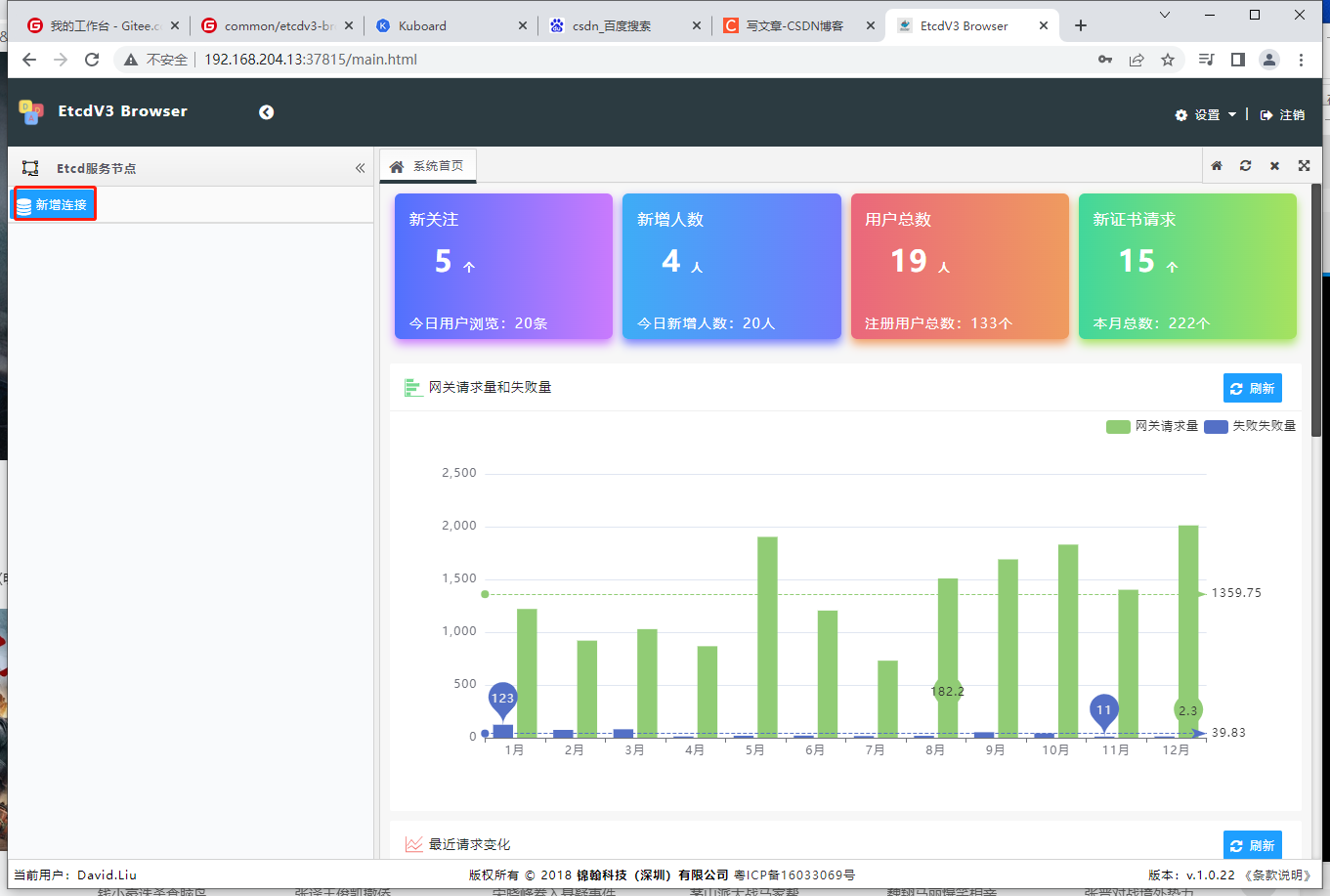1330x896 pixels.
Task: Switch to csdn_百度搜索 browser tab
Action: [x=623, y=25]
